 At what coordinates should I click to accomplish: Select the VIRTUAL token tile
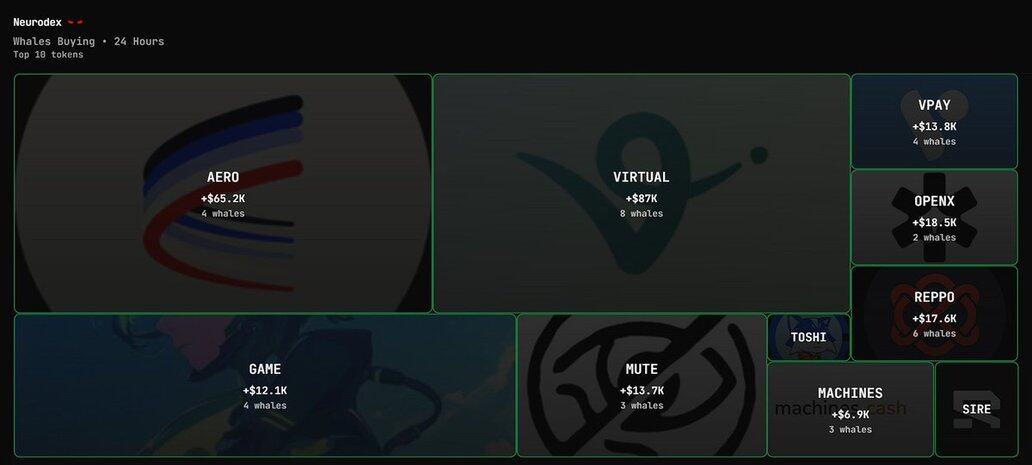pos(642,193)
